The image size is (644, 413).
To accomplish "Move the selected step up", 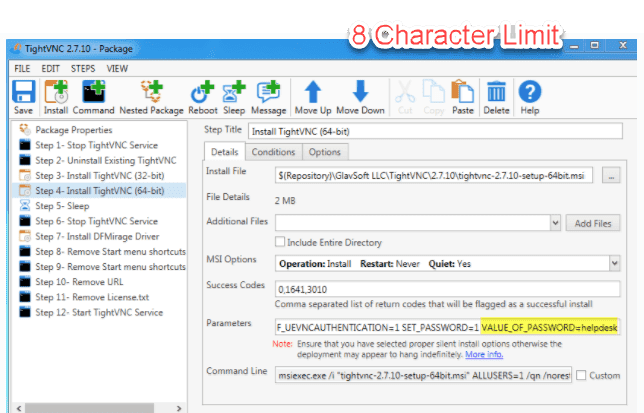I will (x=313, y=97).
